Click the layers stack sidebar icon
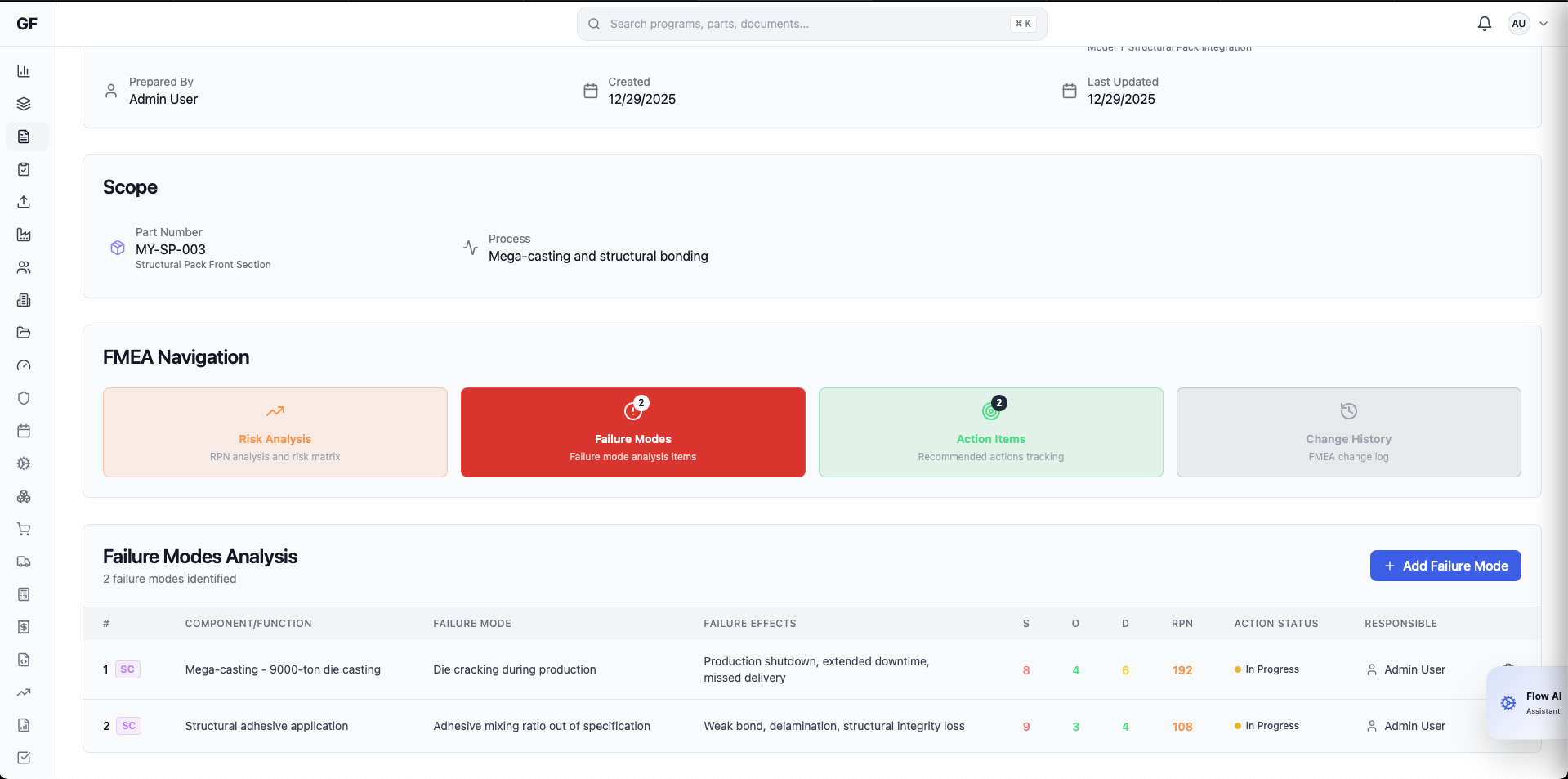 click(24, 104)
